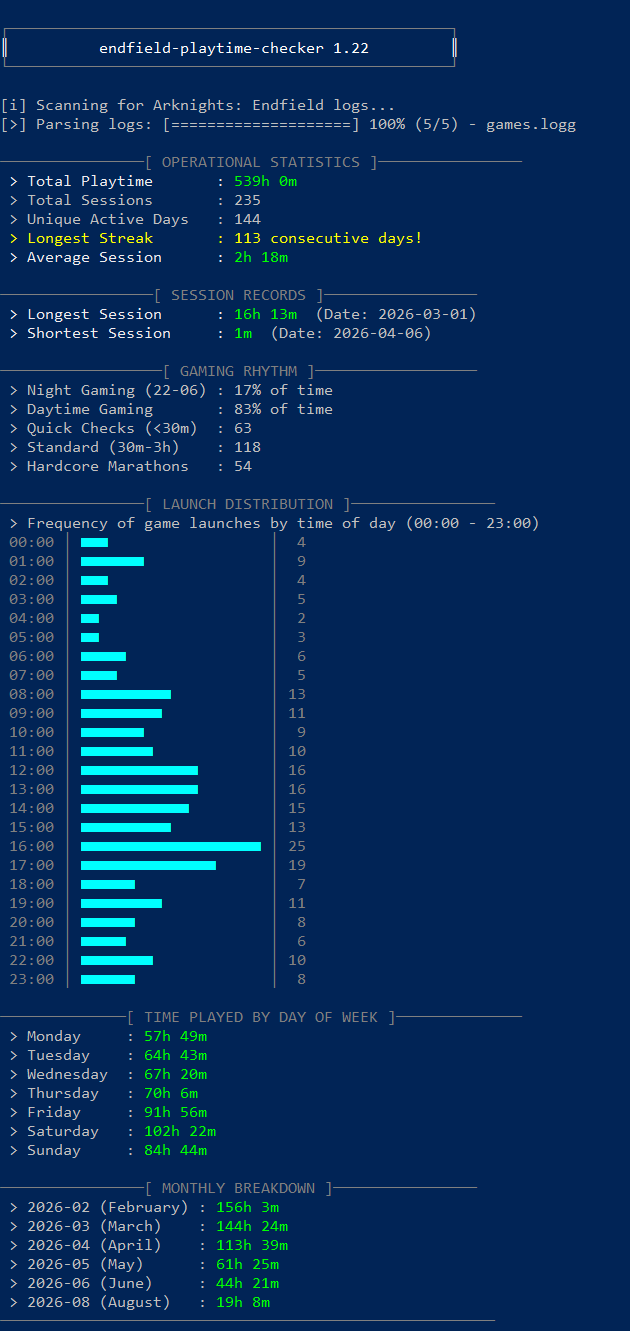Click the launch count '25' for 16:00

click(x=297, y=846)
